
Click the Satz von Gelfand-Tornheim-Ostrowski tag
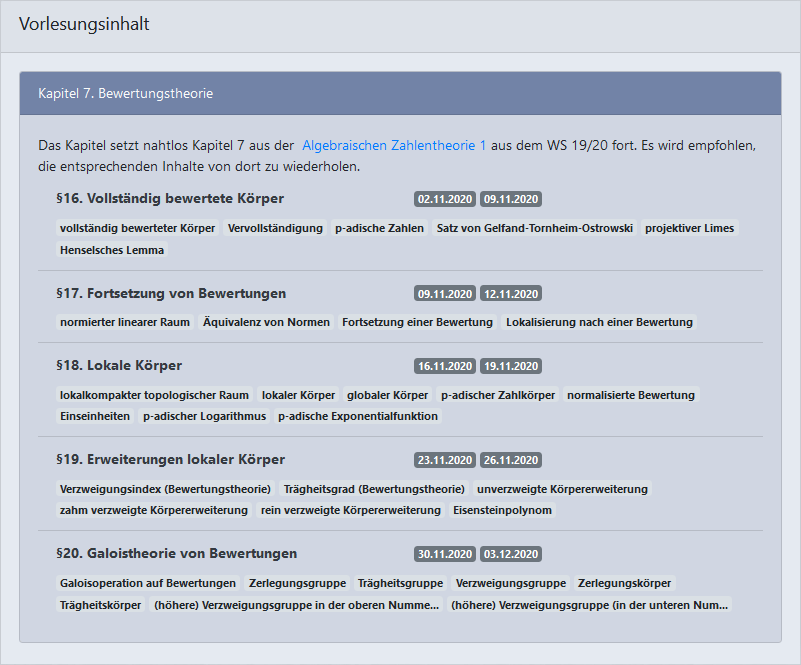535,228
